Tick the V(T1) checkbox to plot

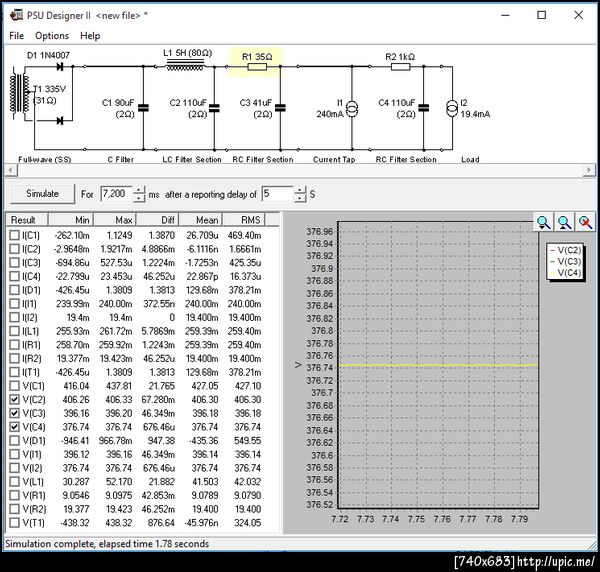coord(15,523)
